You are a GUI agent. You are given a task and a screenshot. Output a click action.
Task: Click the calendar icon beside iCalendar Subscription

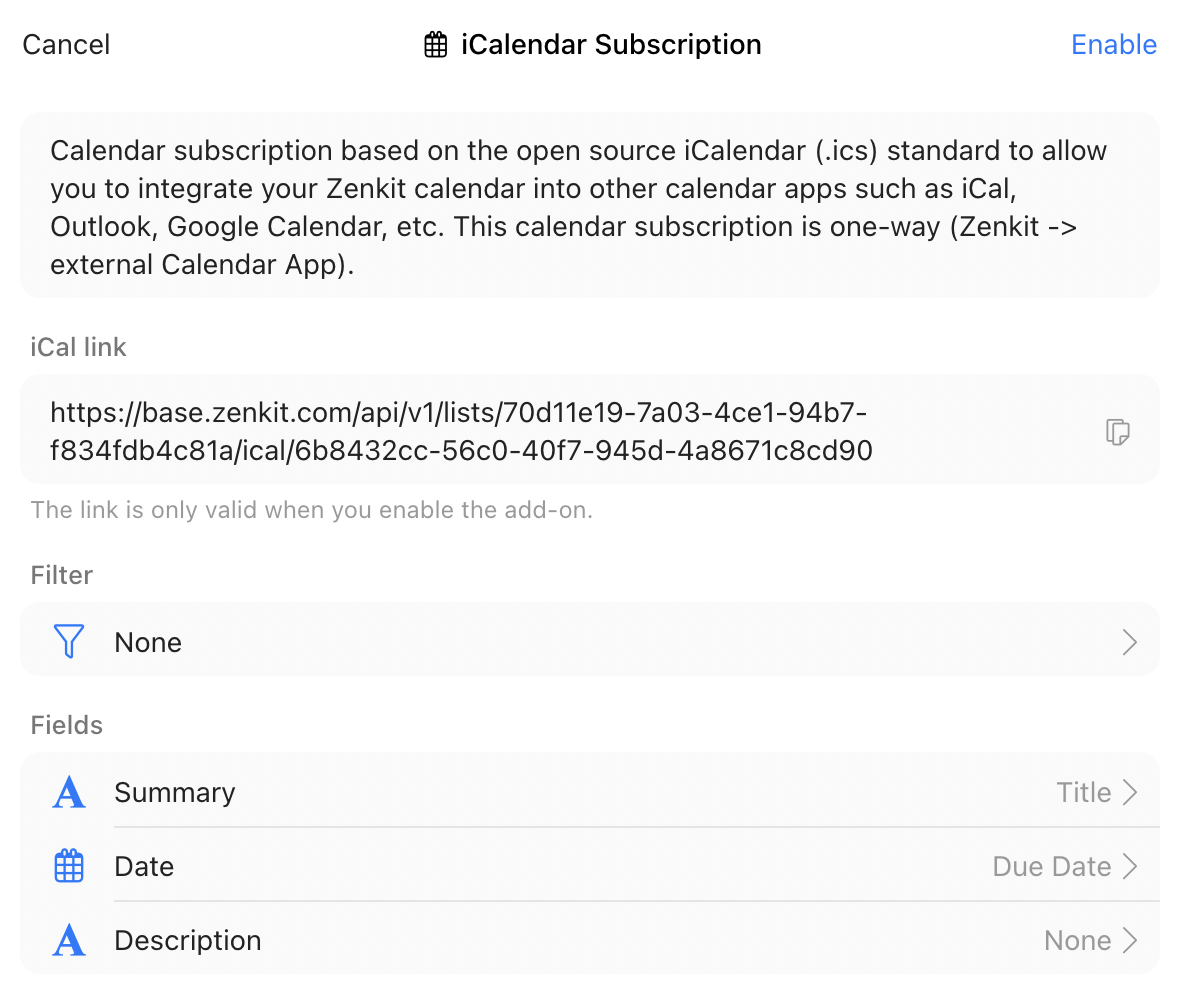click(436, 44)
